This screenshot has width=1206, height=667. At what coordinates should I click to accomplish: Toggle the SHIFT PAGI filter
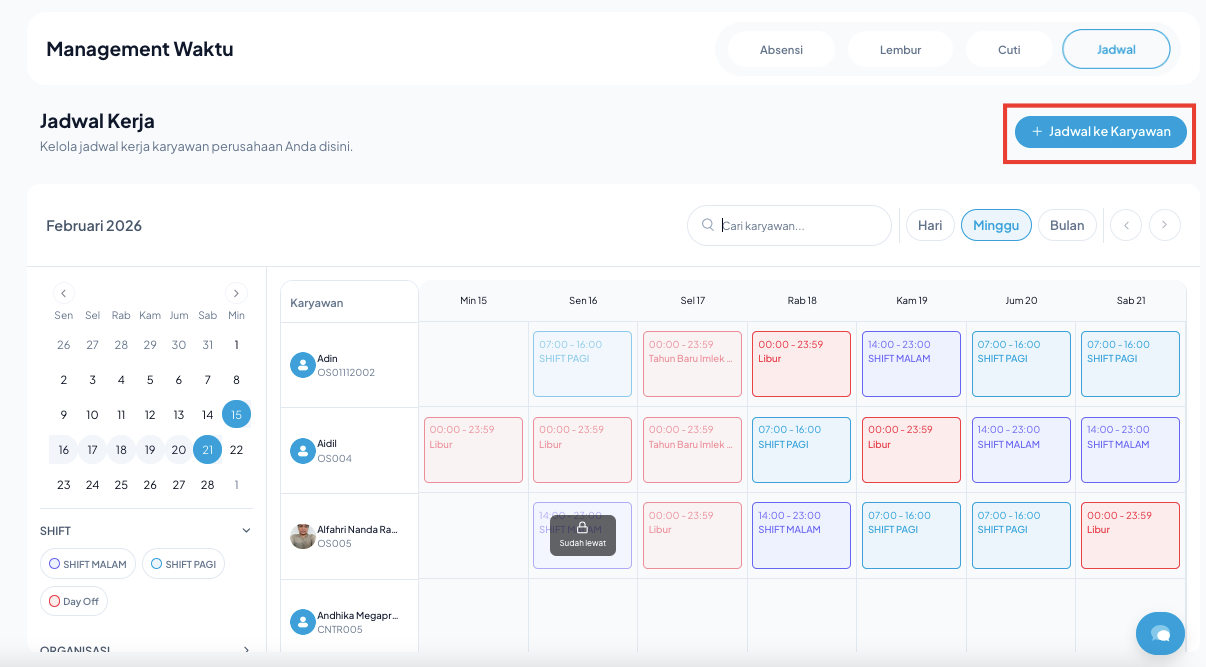[x=183, y=564]
